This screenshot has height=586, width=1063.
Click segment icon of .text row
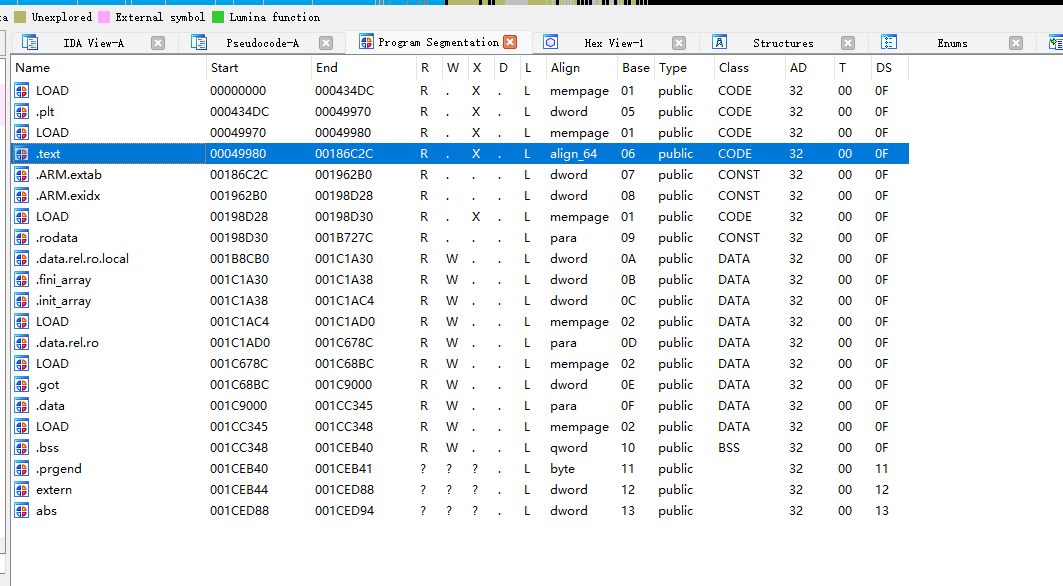click(22, 154)
